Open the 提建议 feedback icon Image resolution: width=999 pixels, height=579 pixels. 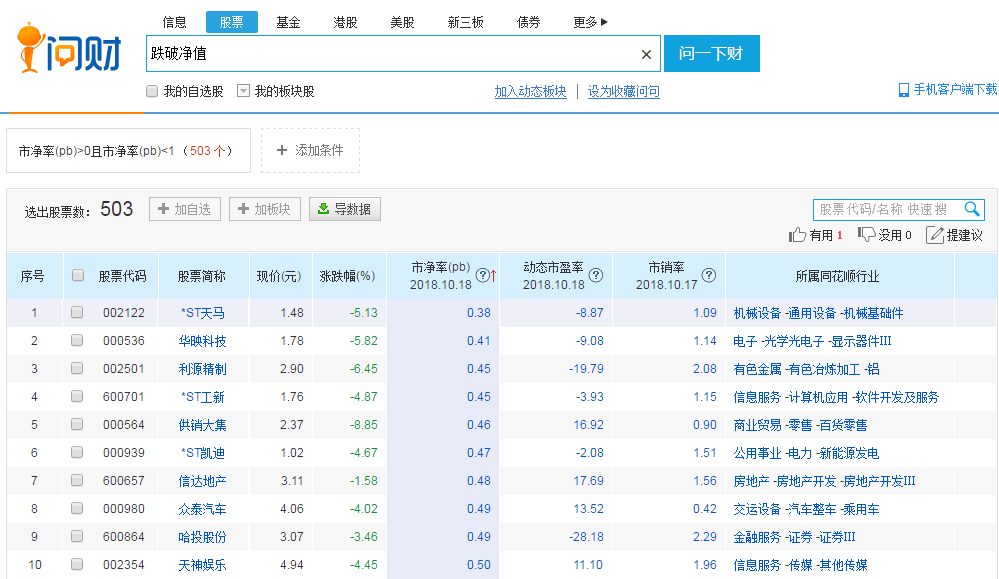(x=935, y=235)
